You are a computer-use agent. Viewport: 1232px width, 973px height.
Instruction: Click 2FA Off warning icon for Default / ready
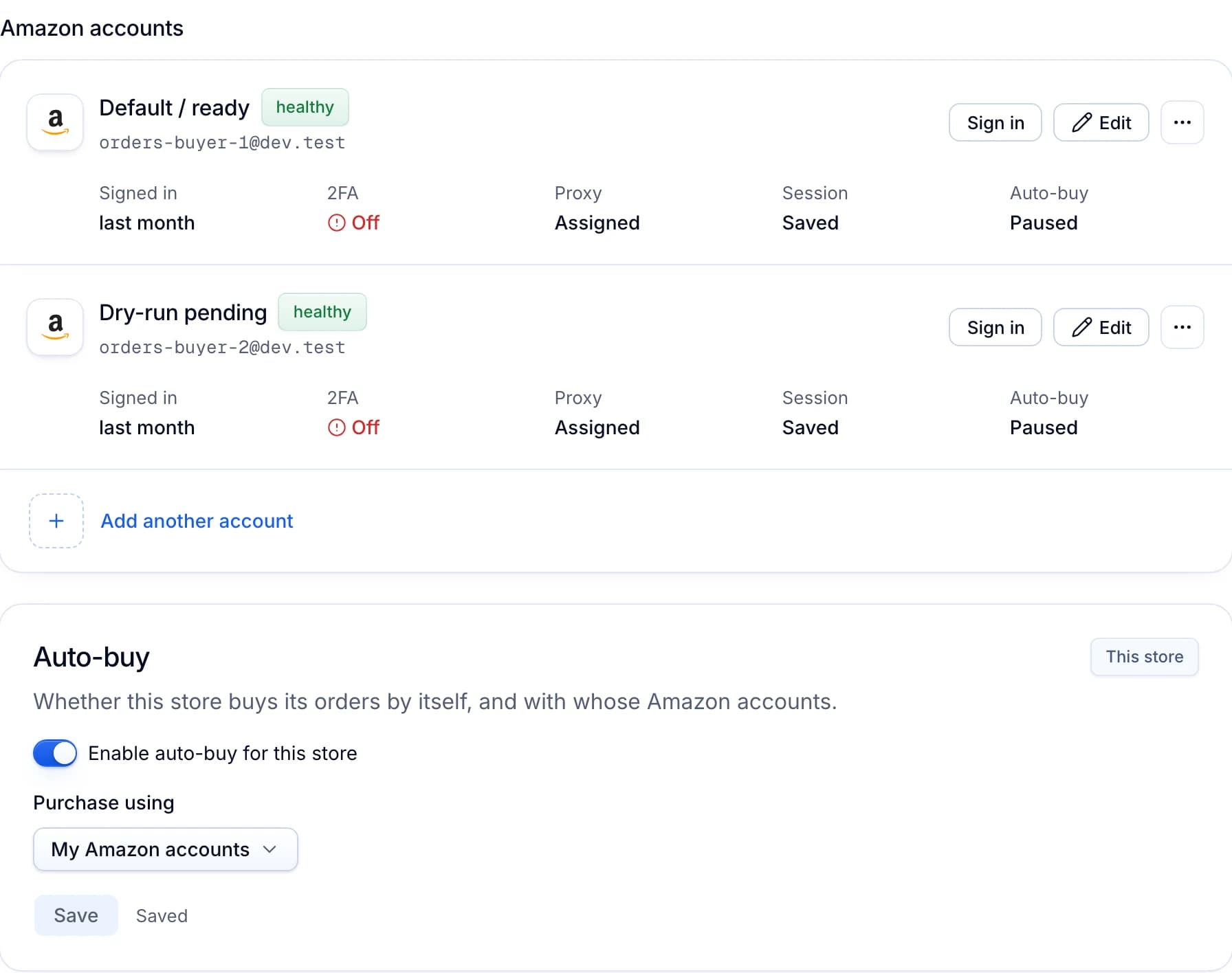336,223
